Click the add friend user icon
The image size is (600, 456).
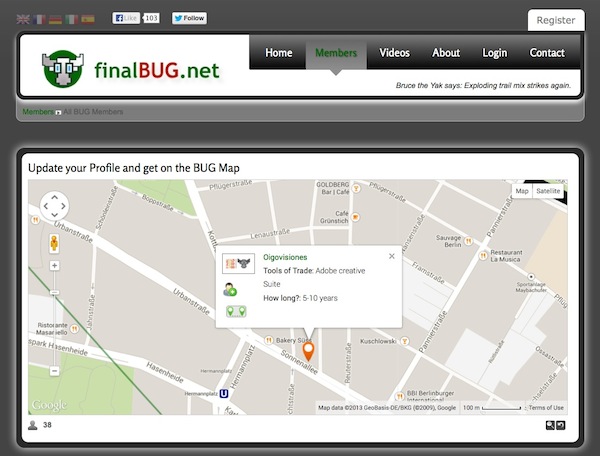pyautogui.click(x=230, y=290)
